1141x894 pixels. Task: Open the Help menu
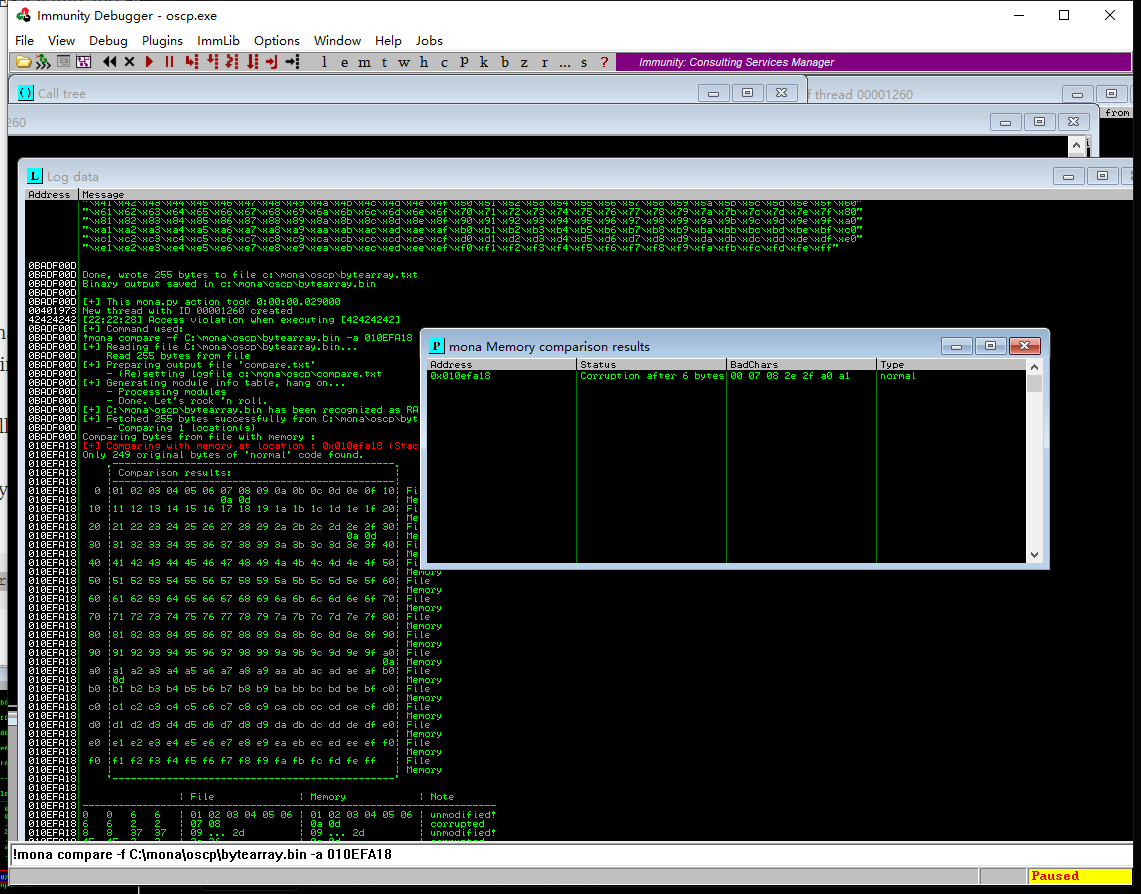point(388,41)
